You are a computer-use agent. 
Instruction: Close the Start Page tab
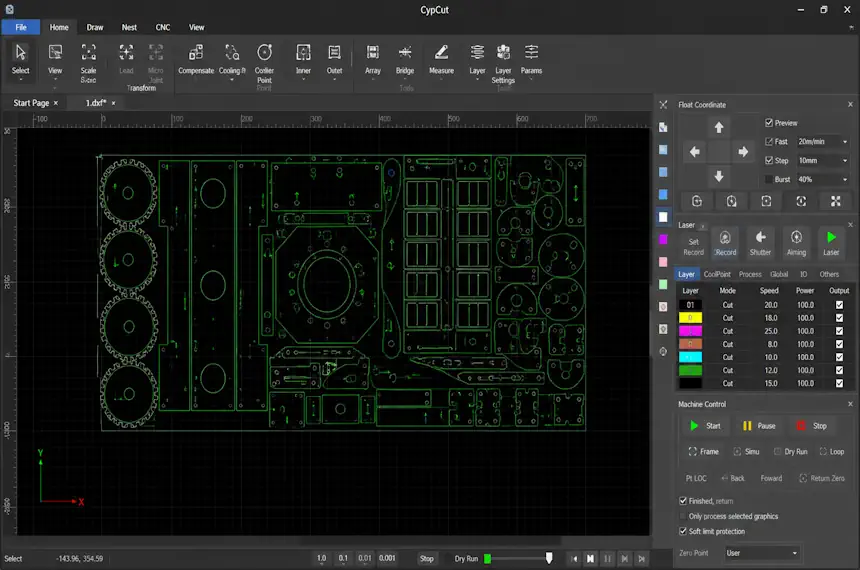click(x=55, y=103)
